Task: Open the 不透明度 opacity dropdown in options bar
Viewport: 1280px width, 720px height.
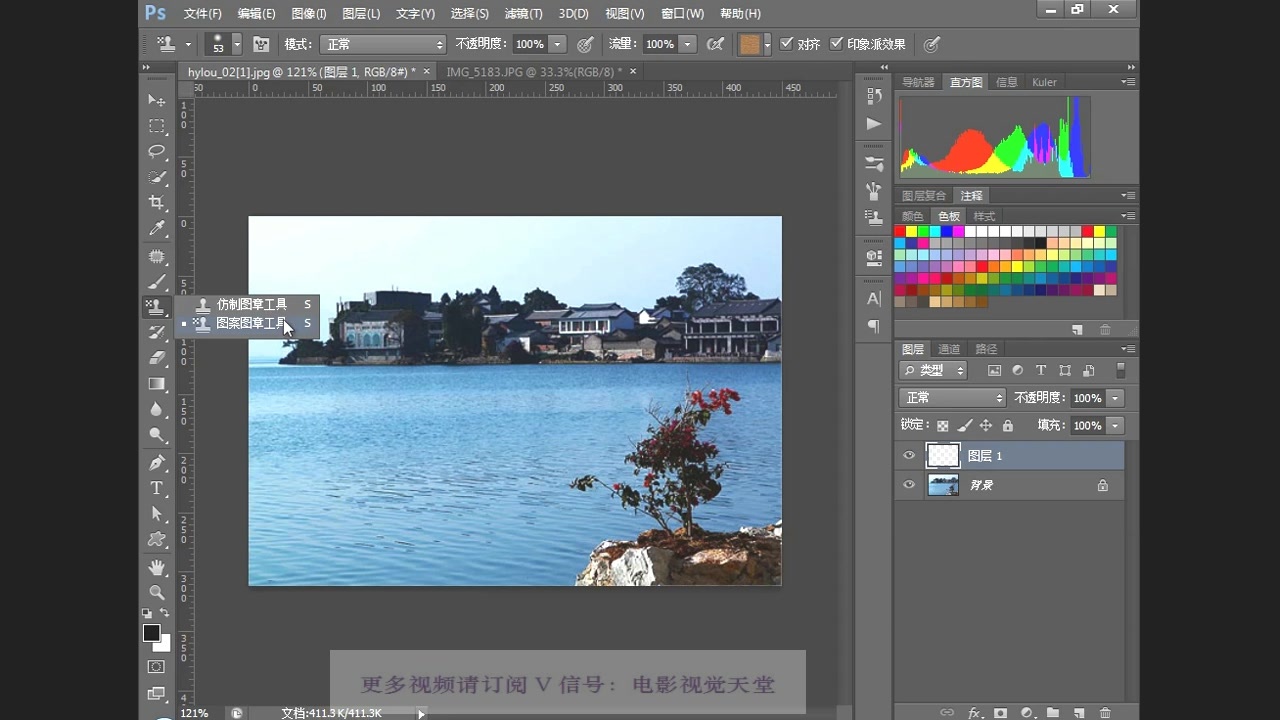Action: (557, 44)
